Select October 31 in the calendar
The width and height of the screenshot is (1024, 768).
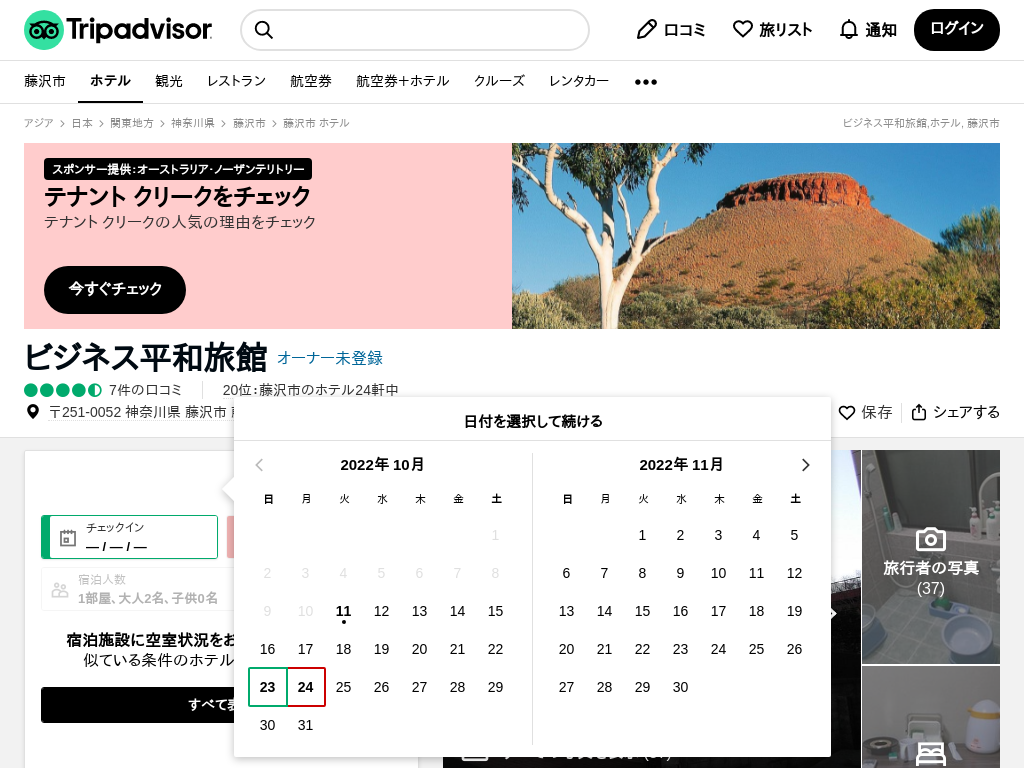click(x=306, y=725)
